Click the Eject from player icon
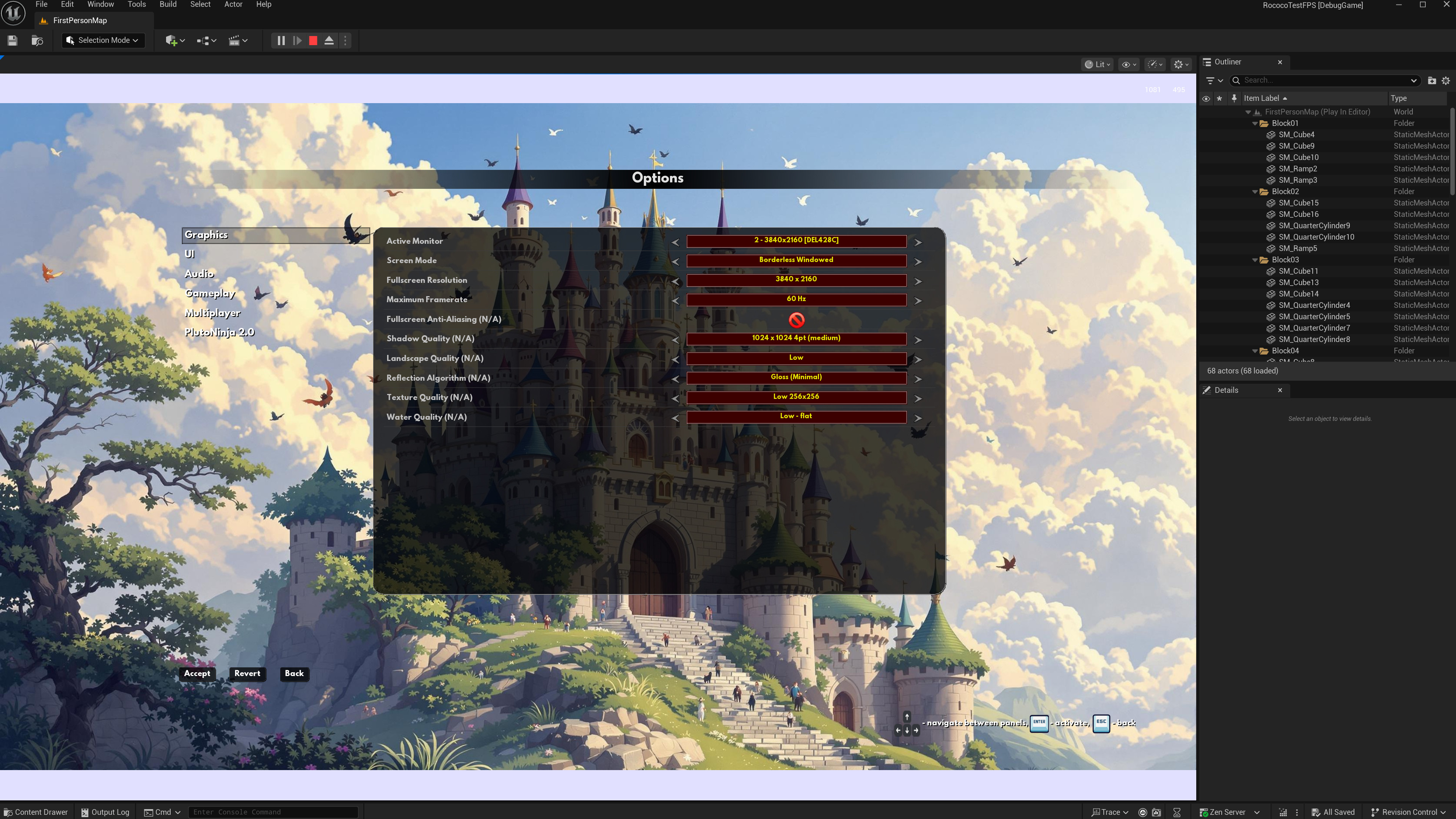The image size is (1456, 819). tap(329, 40)
